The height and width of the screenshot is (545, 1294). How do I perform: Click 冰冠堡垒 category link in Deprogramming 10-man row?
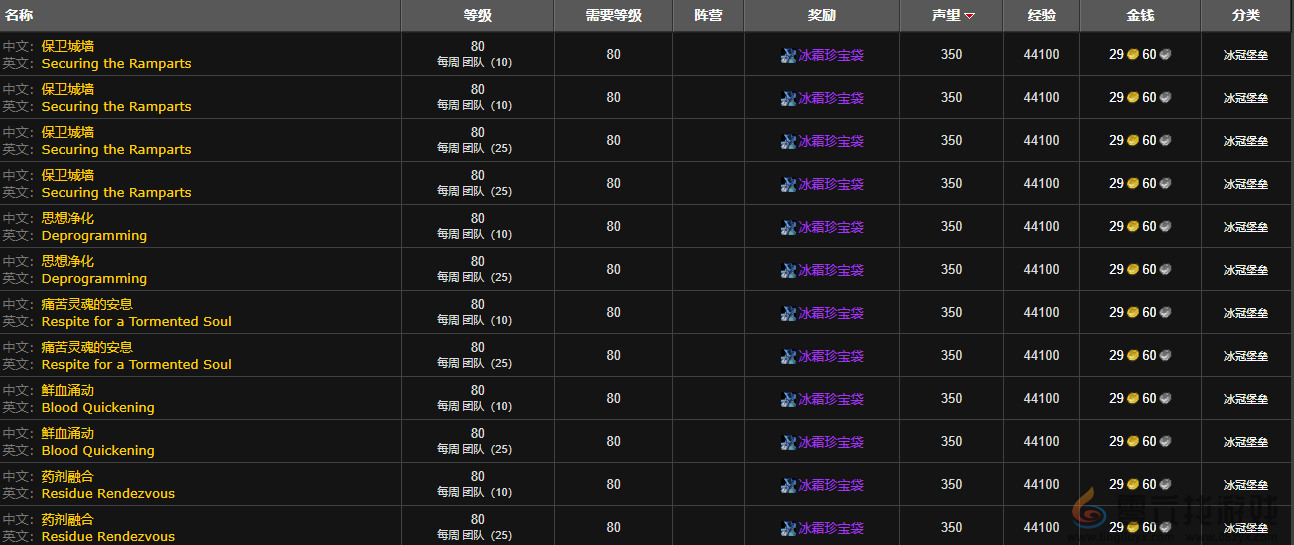pyautogui.click(x=1245, y=227)
